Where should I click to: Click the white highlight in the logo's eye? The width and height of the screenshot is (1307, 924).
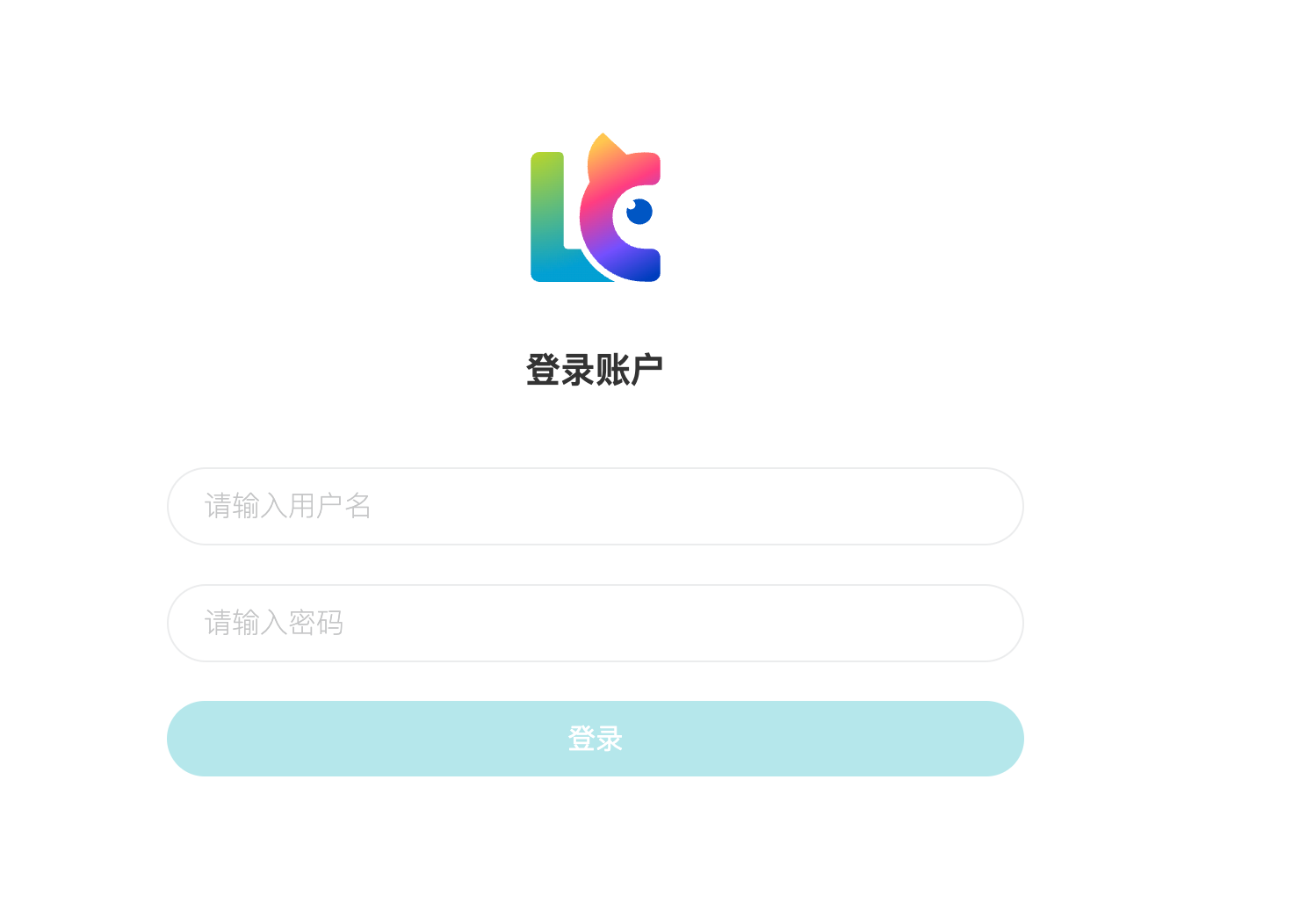[x=632, y=206]
